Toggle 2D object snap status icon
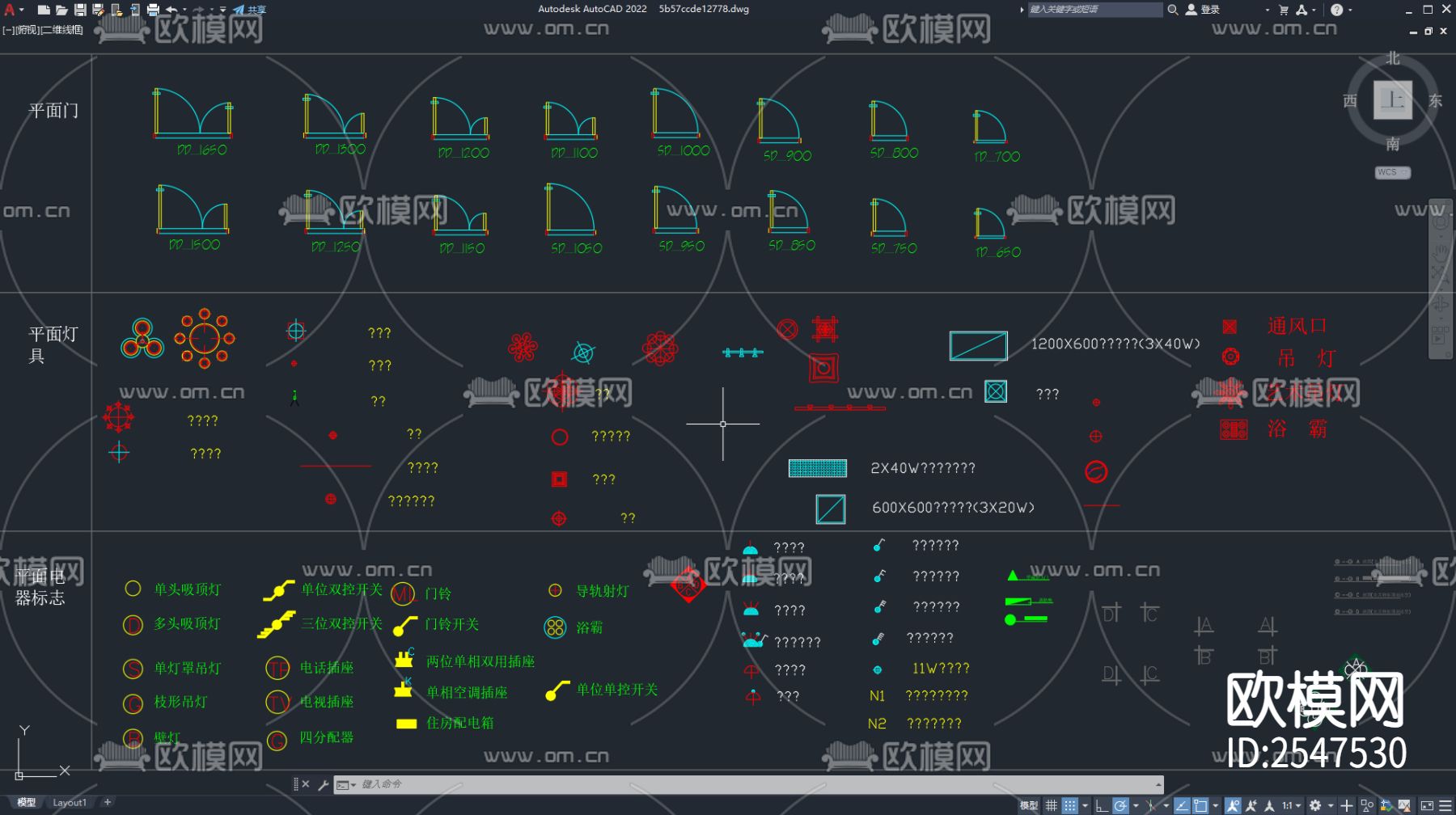 tap(1200, 805)
